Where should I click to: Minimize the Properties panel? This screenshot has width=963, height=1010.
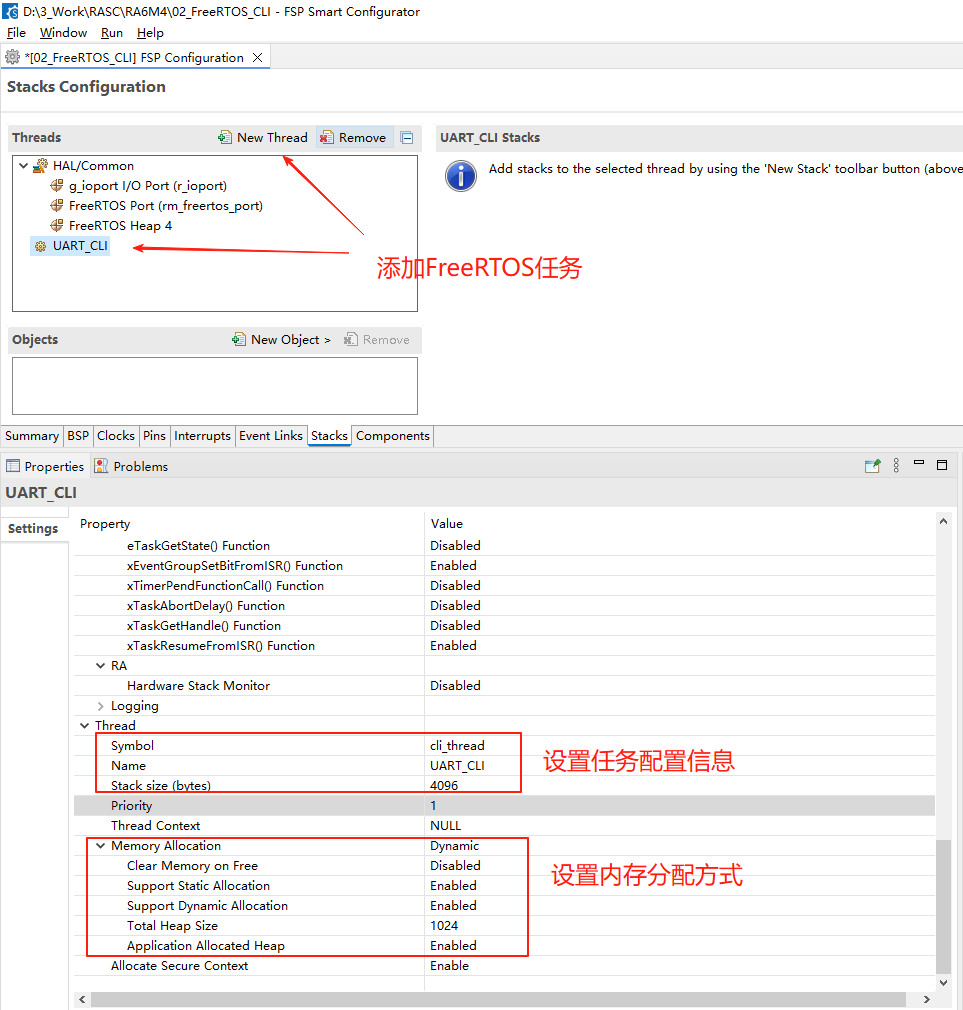(x=919, y=462)
